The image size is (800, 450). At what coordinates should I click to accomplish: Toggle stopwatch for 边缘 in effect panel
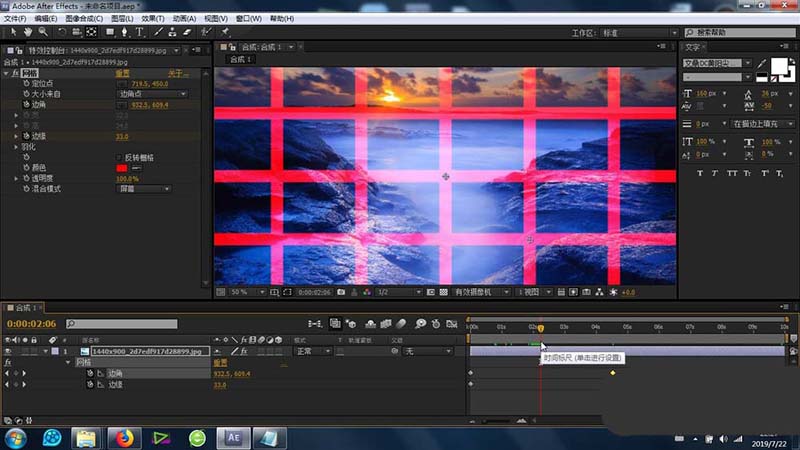coord(26,136)
